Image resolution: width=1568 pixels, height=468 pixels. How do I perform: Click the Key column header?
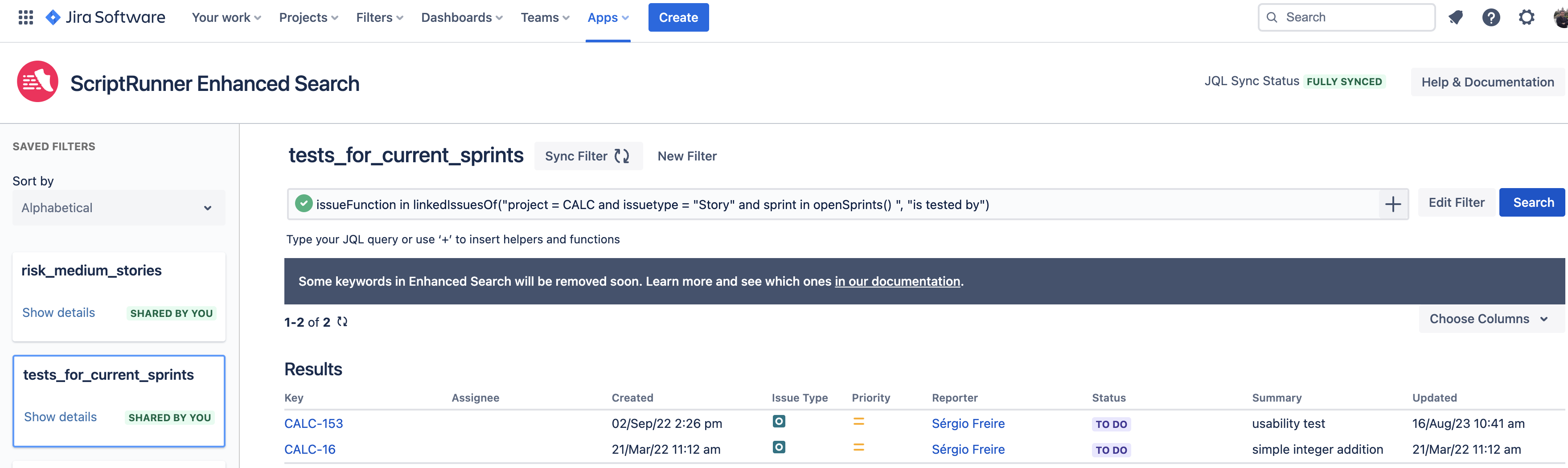coord(294,398)
